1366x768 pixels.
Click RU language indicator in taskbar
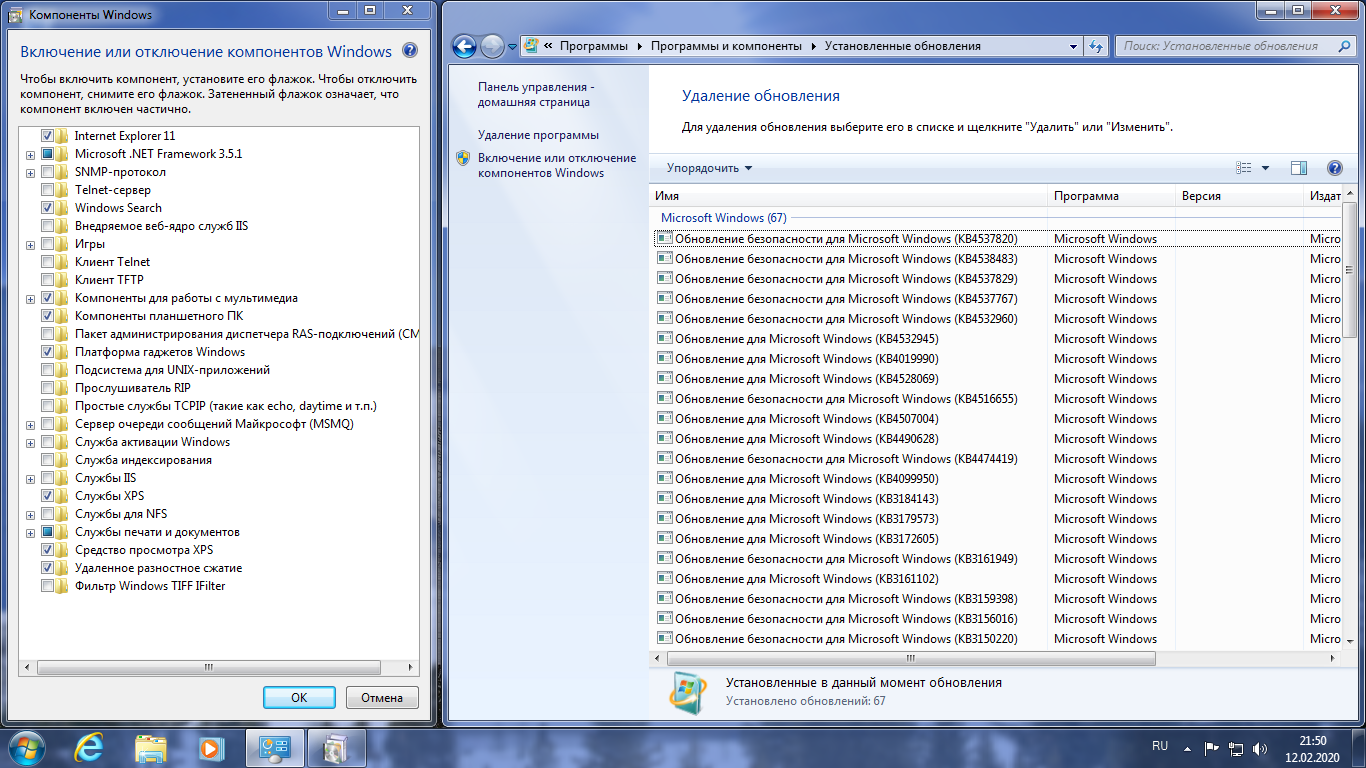1160,746
